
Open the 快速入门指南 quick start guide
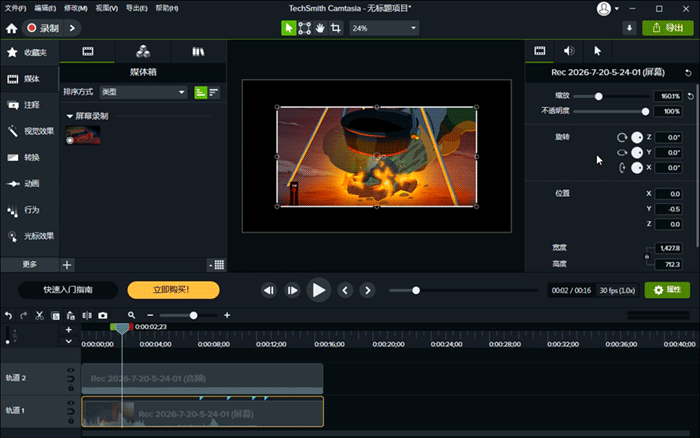[68, 290]
